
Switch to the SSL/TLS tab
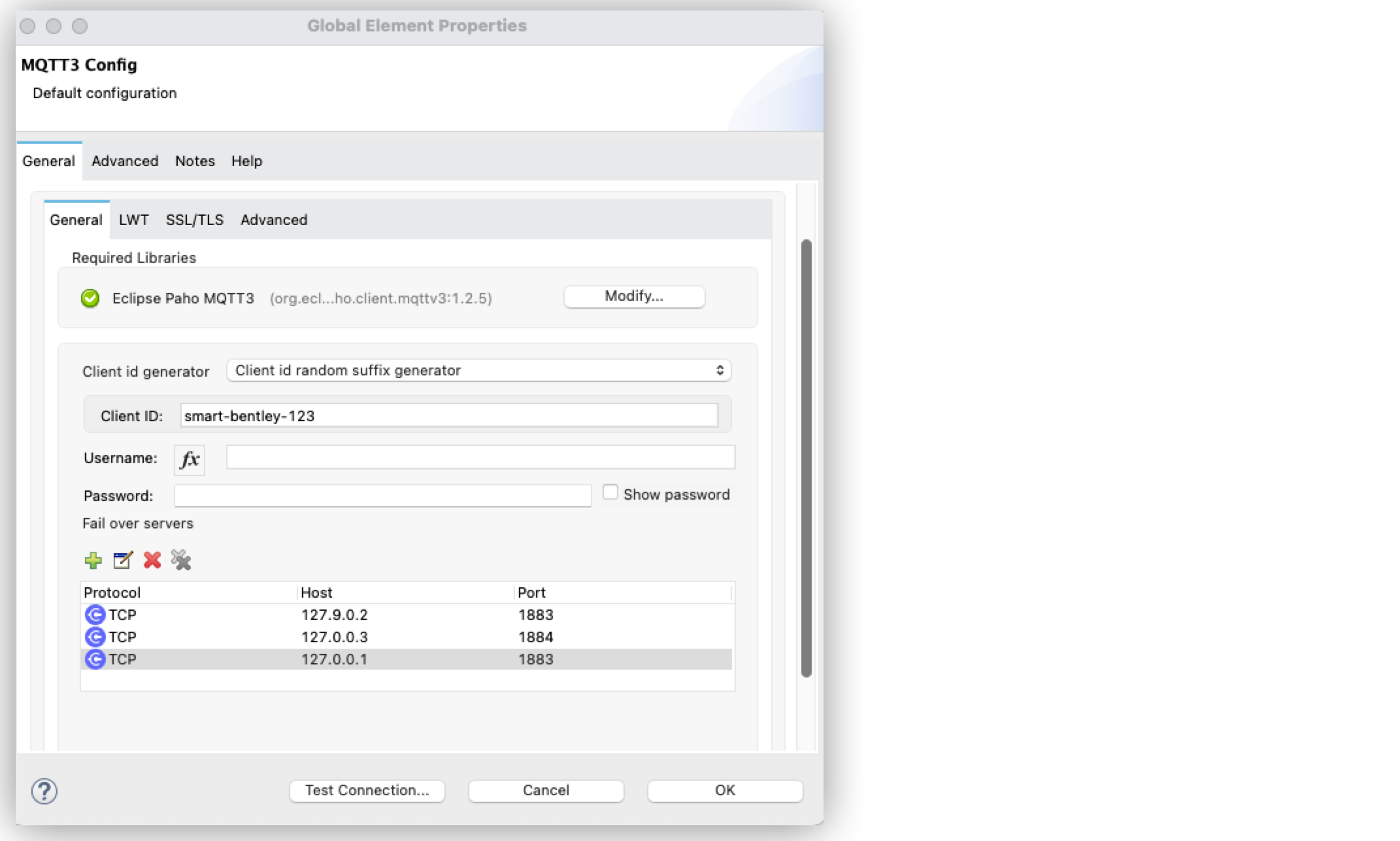point(194,220)
